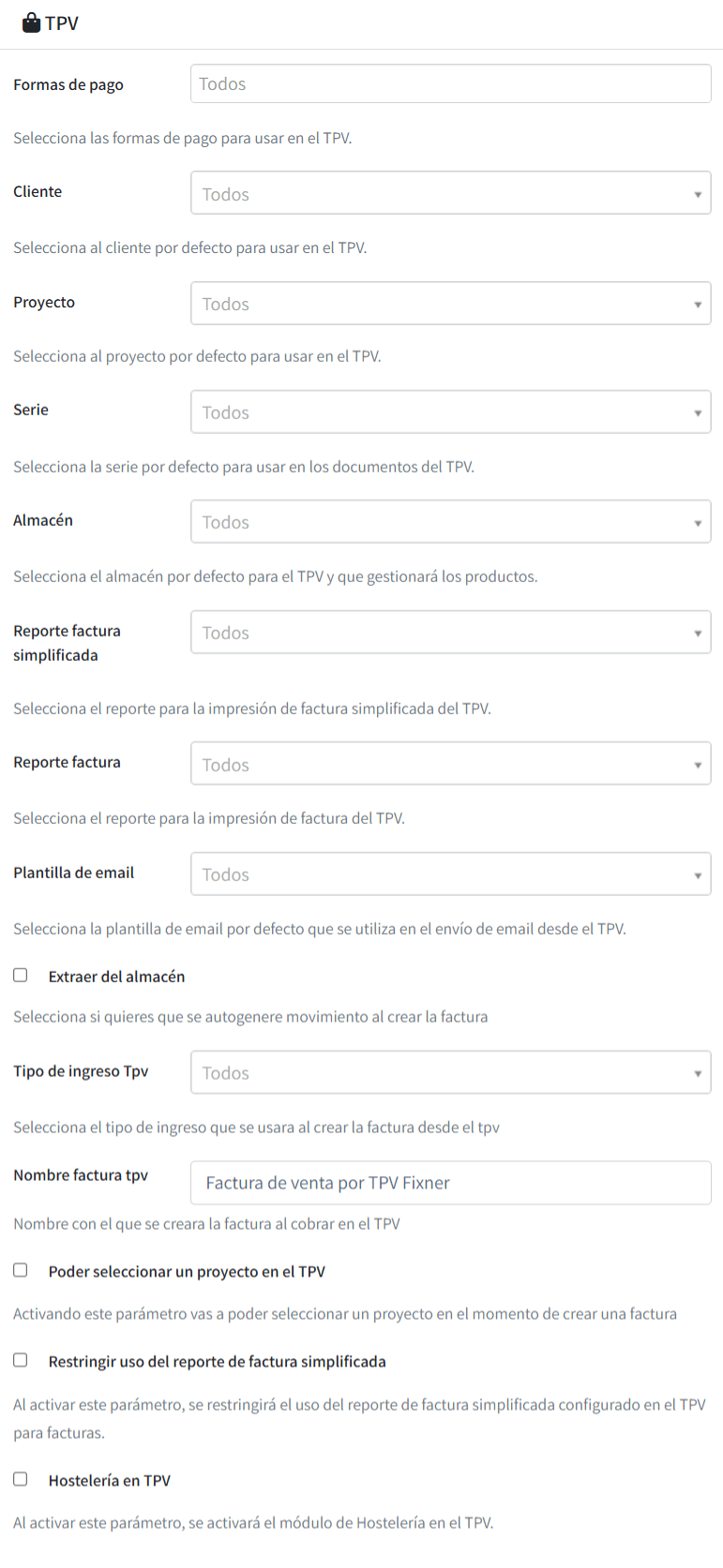The width and height of the screenshot is (723, 1568).
Task: Click the Formas de pago input field
Action: tap(451, 83)
